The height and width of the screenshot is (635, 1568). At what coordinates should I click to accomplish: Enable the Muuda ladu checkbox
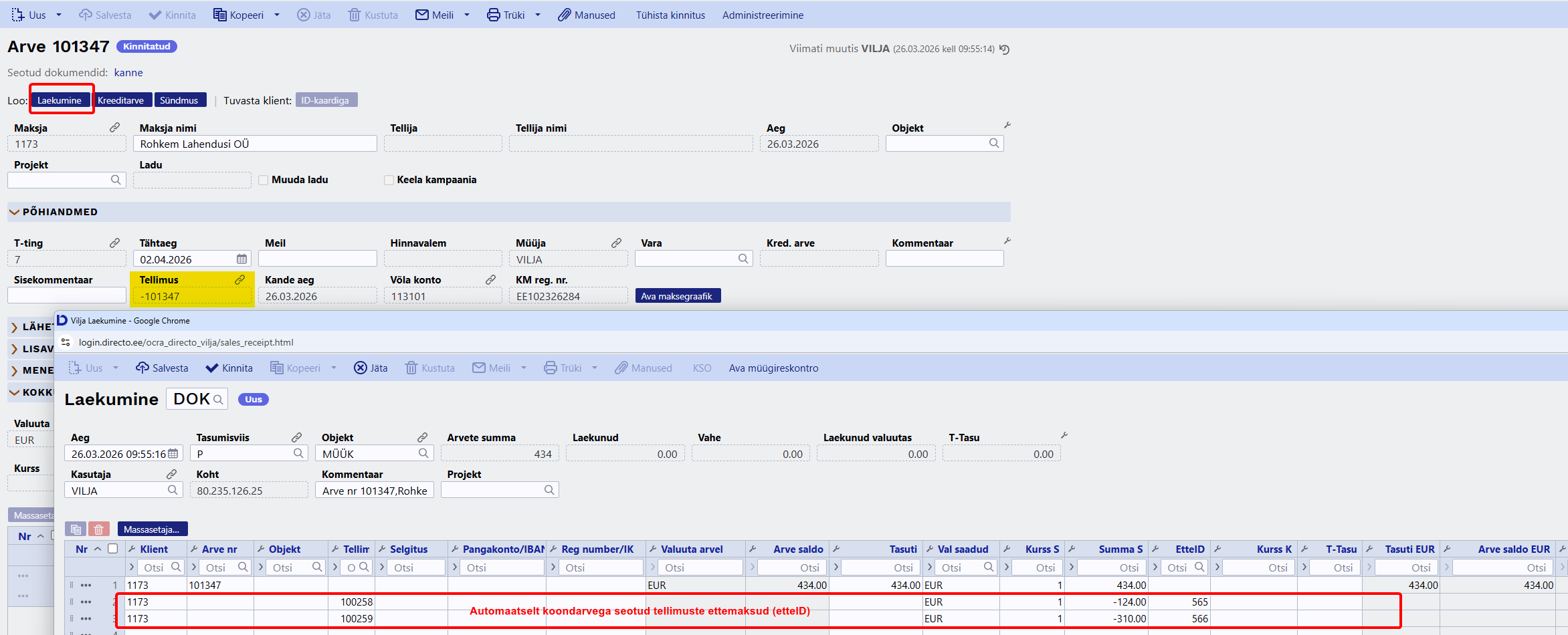[264, 180]
